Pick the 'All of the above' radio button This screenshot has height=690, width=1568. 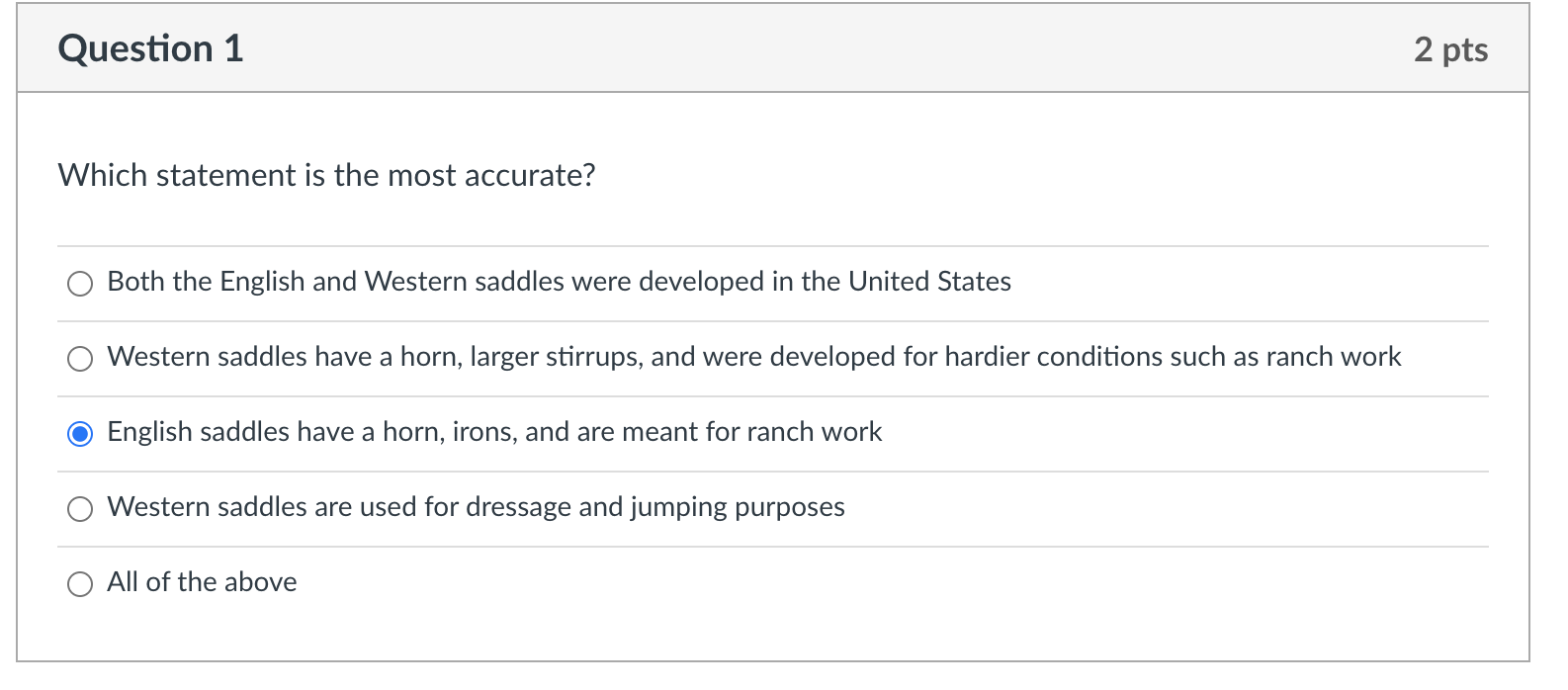pos(80,584)
